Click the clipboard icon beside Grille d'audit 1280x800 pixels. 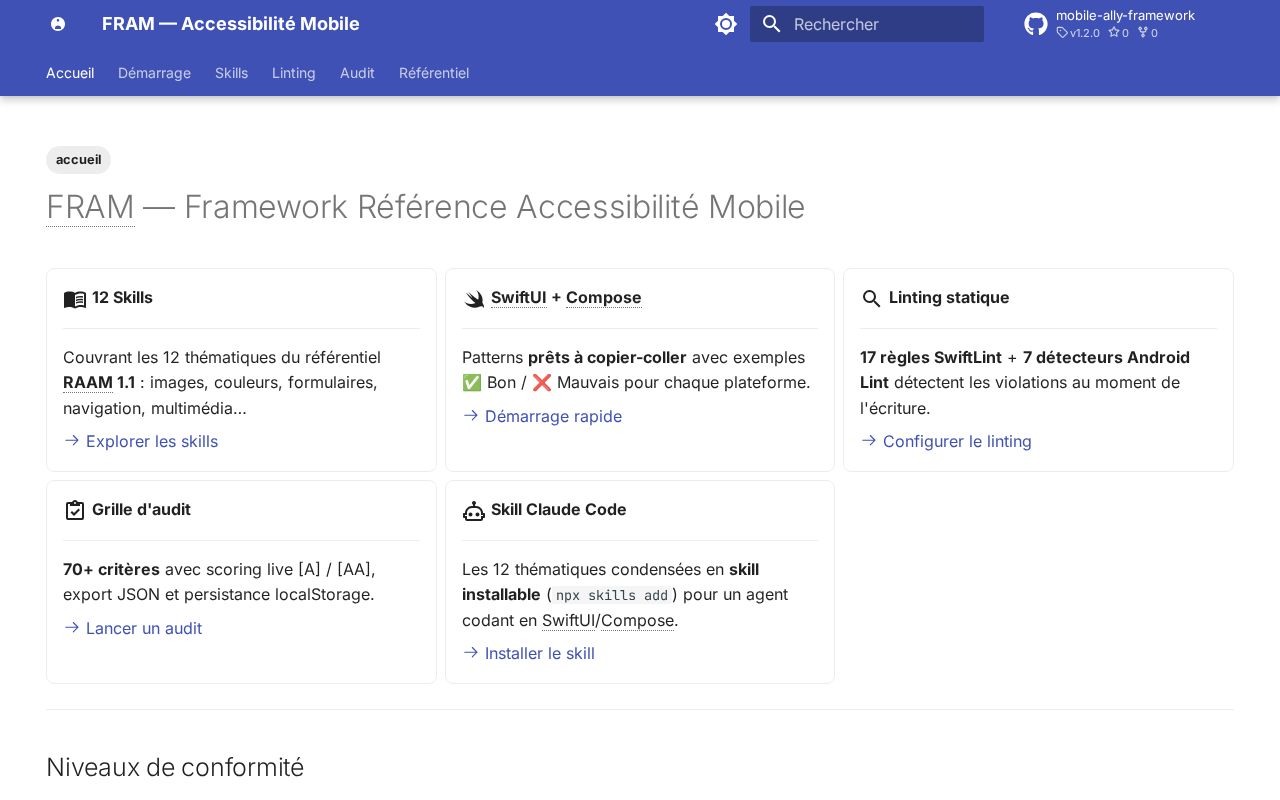pos(75,511)
